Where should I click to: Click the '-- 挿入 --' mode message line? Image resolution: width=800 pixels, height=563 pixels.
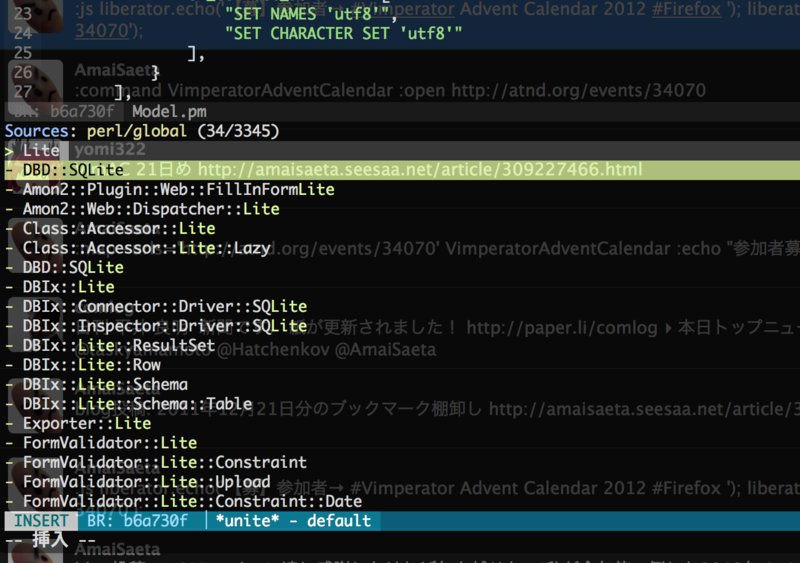tap(51, 540)
